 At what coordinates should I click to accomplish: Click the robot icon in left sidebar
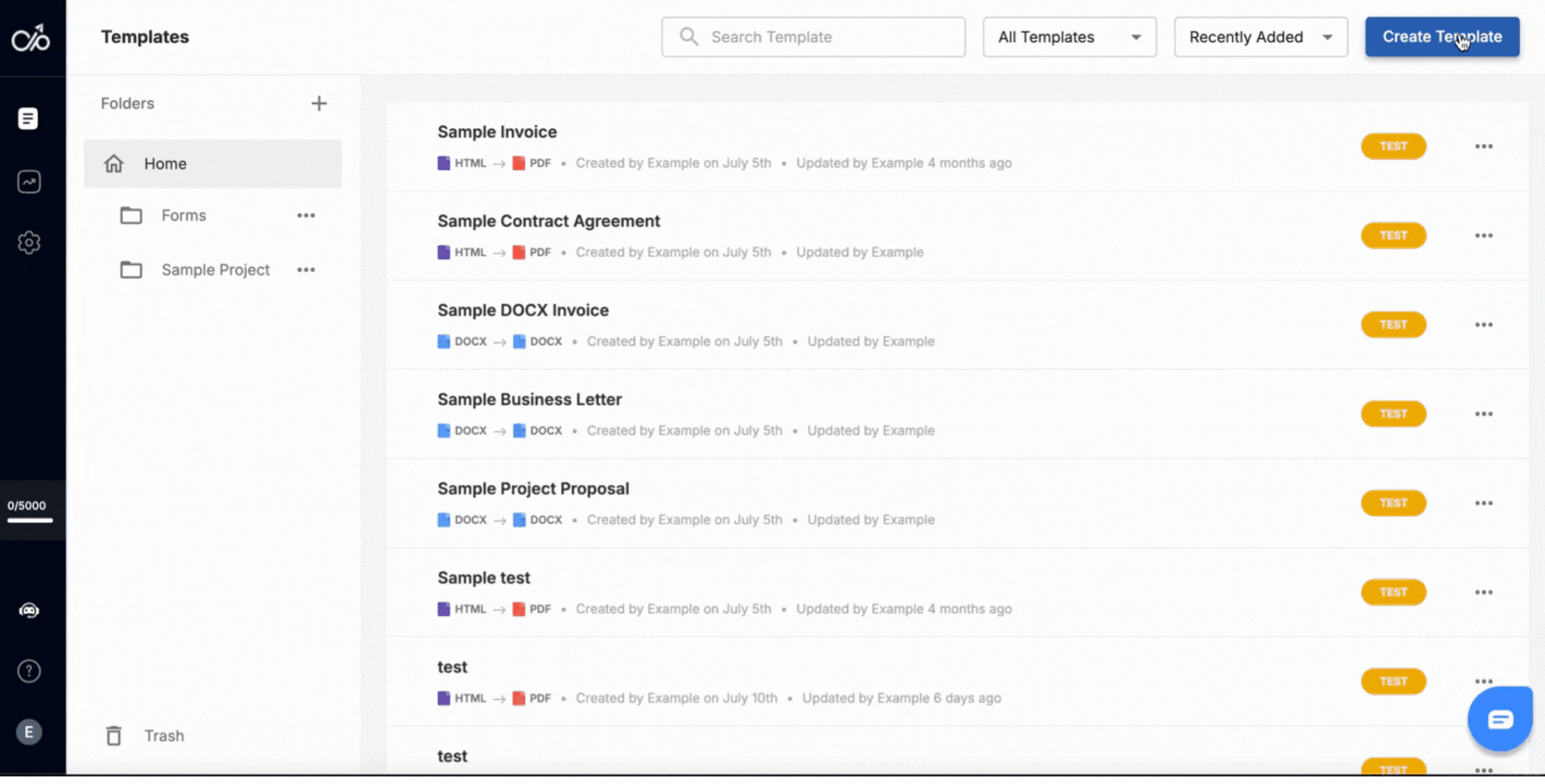(x=29, y=611)
